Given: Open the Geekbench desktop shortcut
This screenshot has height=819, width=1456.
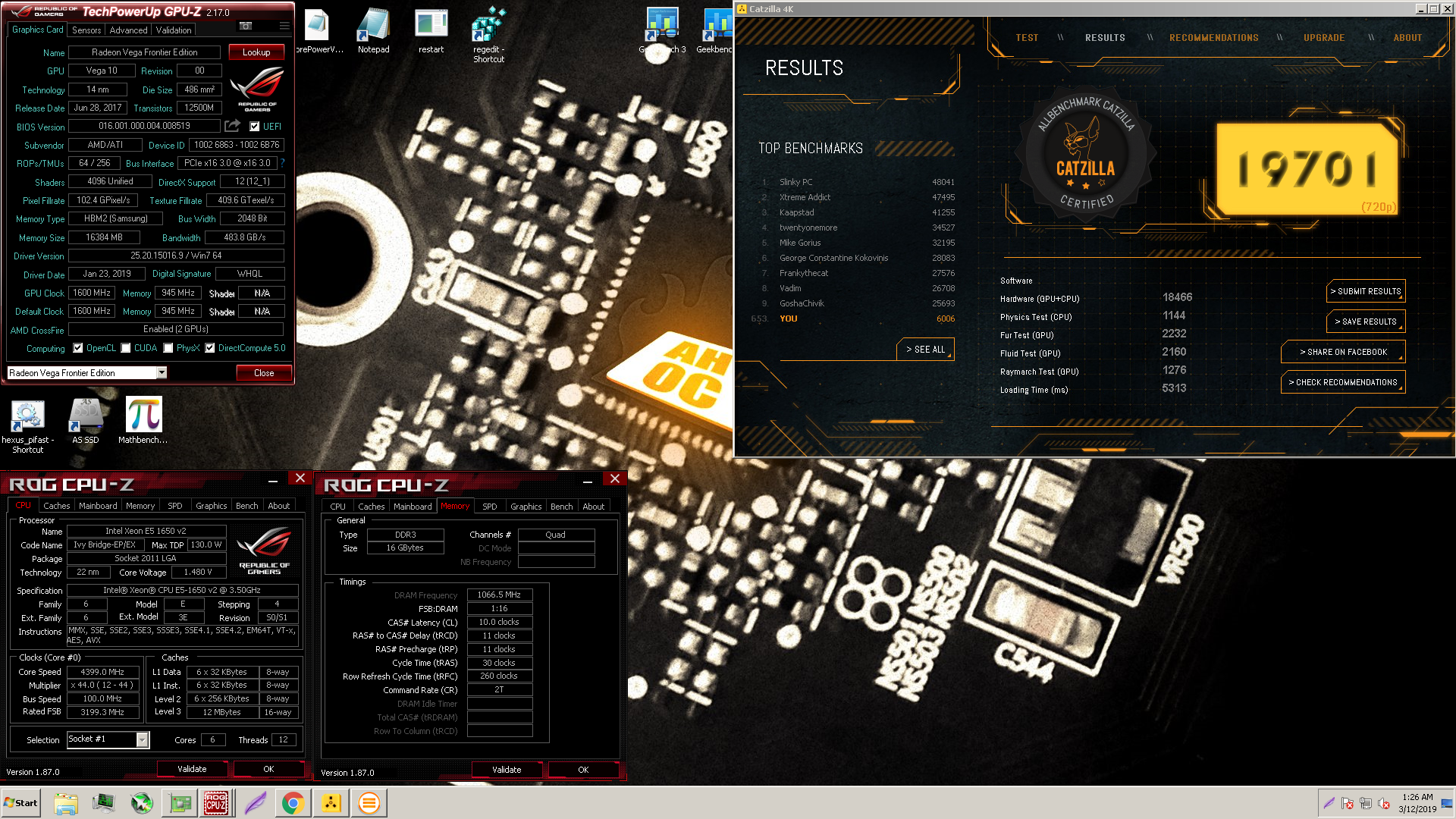Looking at the screenshot, I should point(714,32).
